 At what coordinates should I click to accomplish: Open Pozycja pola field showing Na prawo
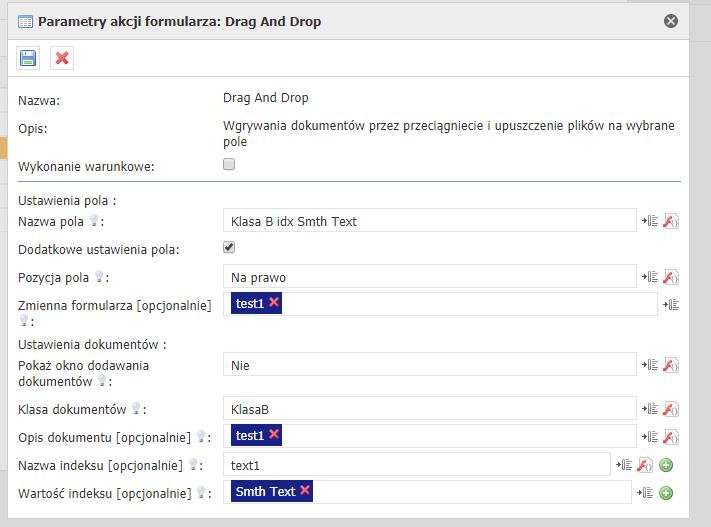429,277
